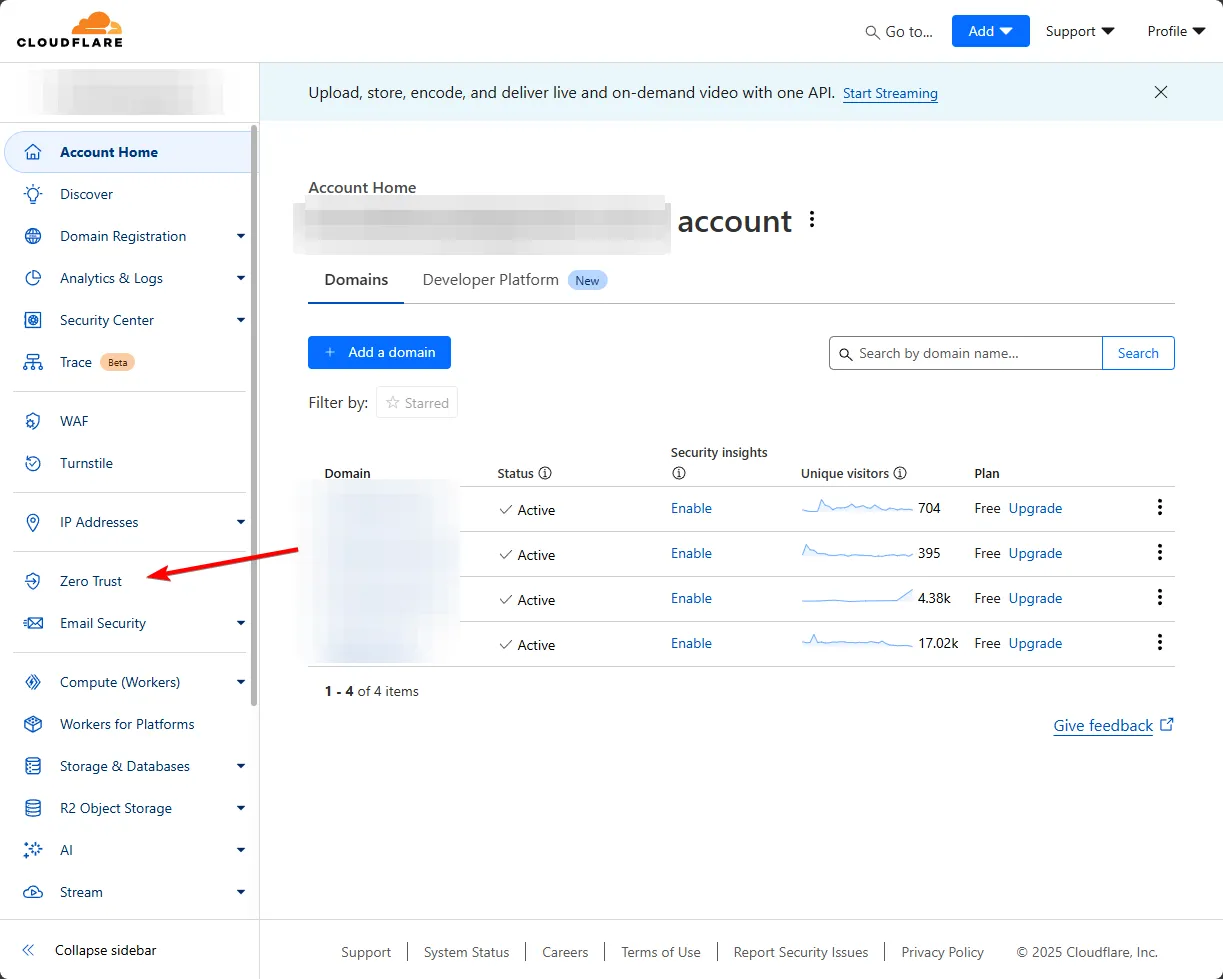Expand the Domain Registration submenu
Viewport: 1223px width, 979px height.
(241, 236)
